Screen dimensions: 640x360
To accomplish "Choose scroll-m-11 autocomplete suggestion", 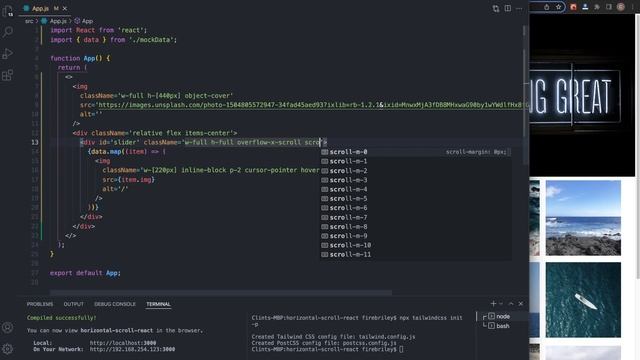I will coord(416,255).
